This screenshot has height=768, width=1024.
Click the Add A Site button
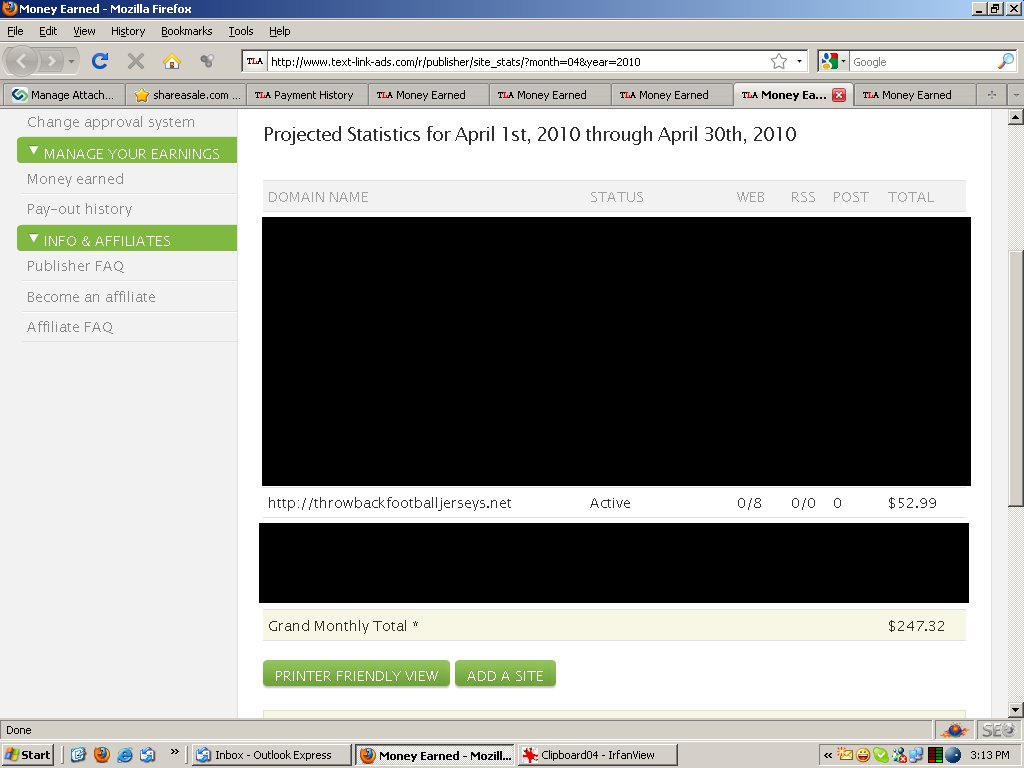505,675
